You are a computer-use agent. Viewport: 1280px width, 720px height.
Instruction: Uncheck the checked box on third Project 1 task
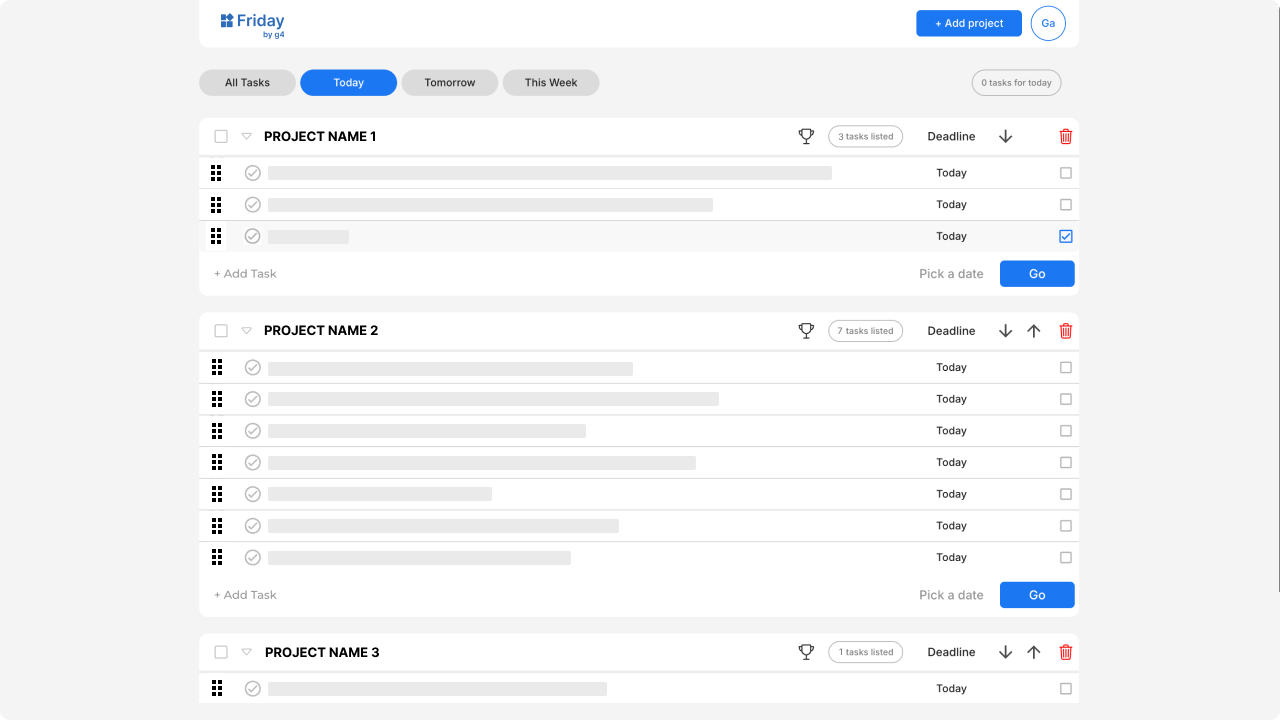(1066, 237)
